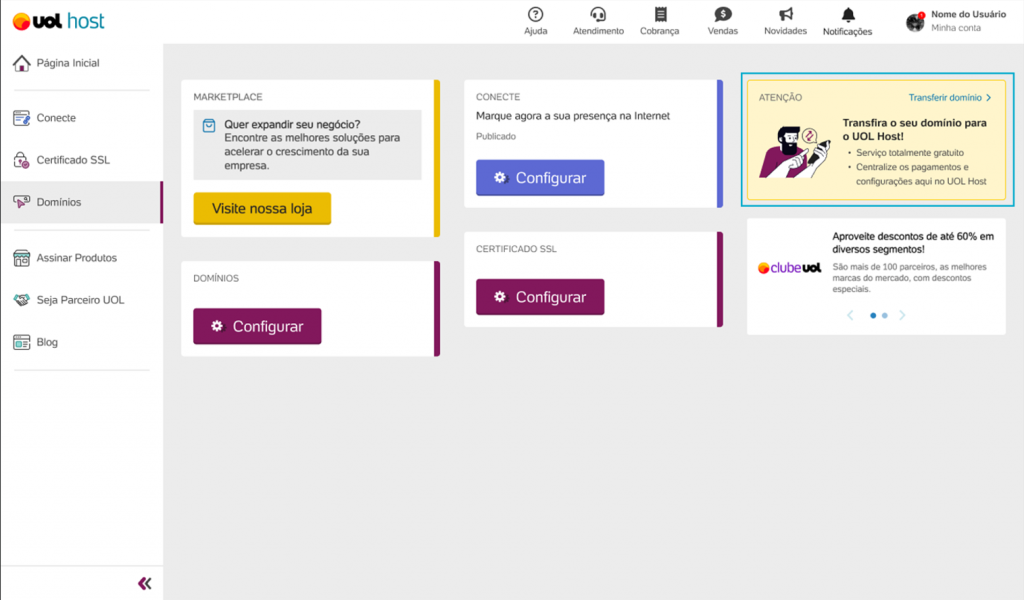Collapse the sidebar with double-chevron arrow
Viewport: 1024px width, 600px height.
[x=145, y=583]
